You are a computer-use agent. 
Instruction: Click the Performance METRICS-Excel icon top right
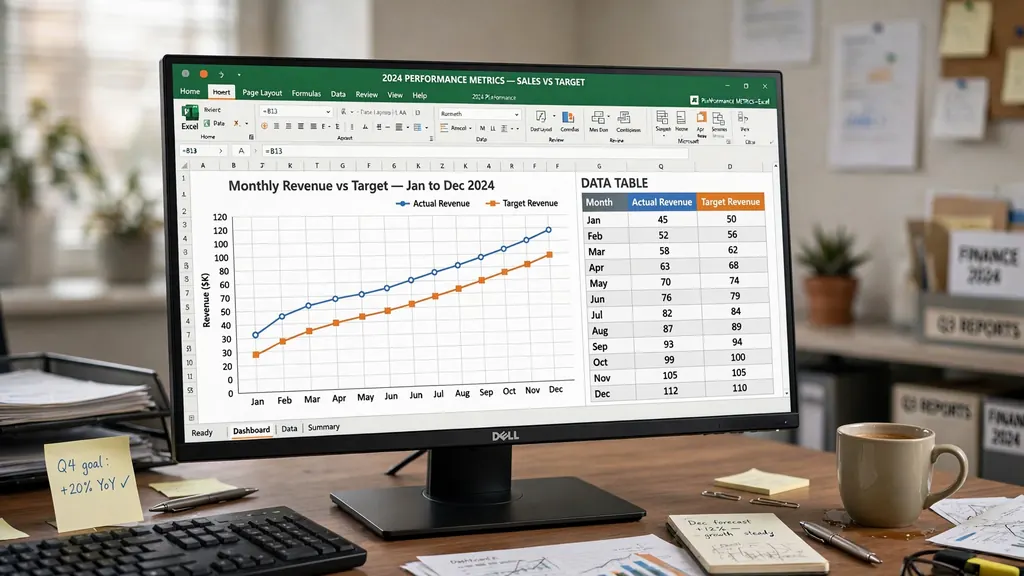click(x=694, y=101)
